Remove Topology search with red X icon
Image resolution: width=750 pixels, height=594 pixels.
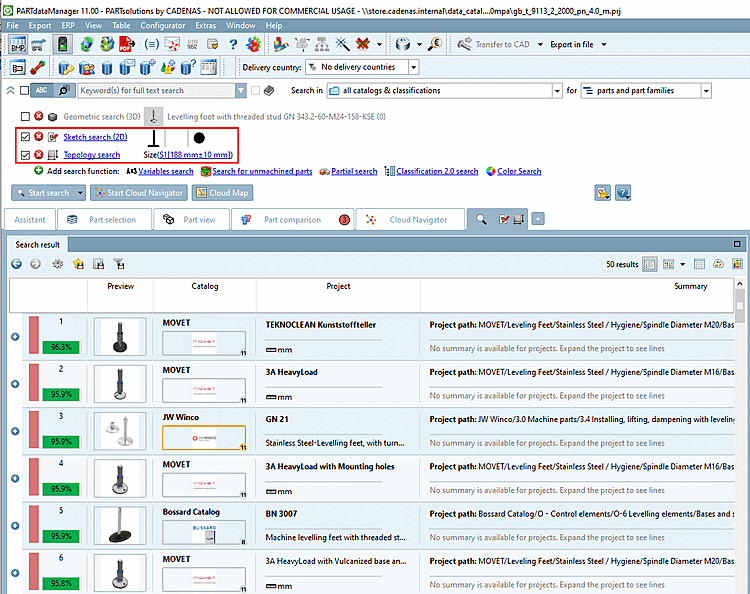tap(38, 155)
